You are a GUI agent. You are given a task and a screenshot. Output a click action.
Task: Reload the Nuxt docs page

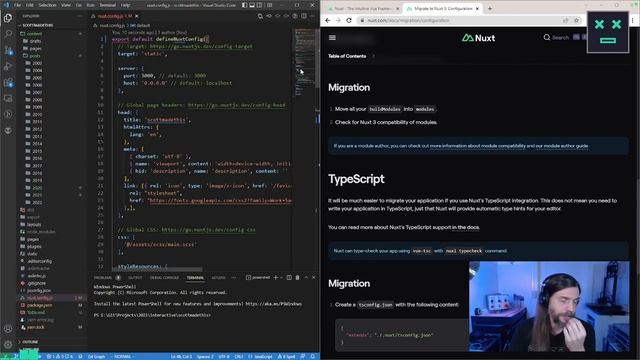tap(349, 20)
